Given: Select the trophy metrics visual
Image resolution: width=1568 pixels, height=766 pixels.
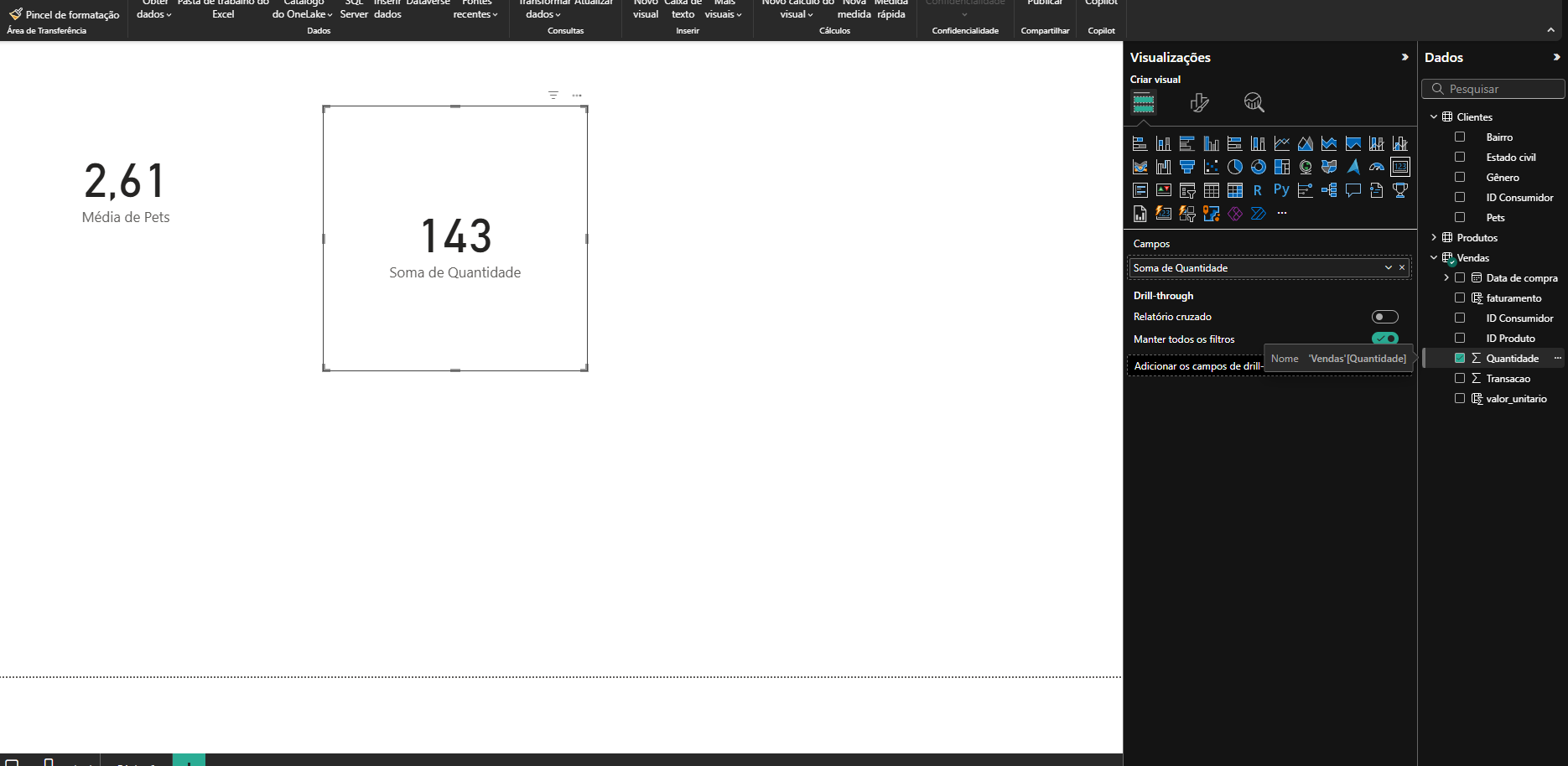Looking at the screenshot, I should [x=1400, y=191].
